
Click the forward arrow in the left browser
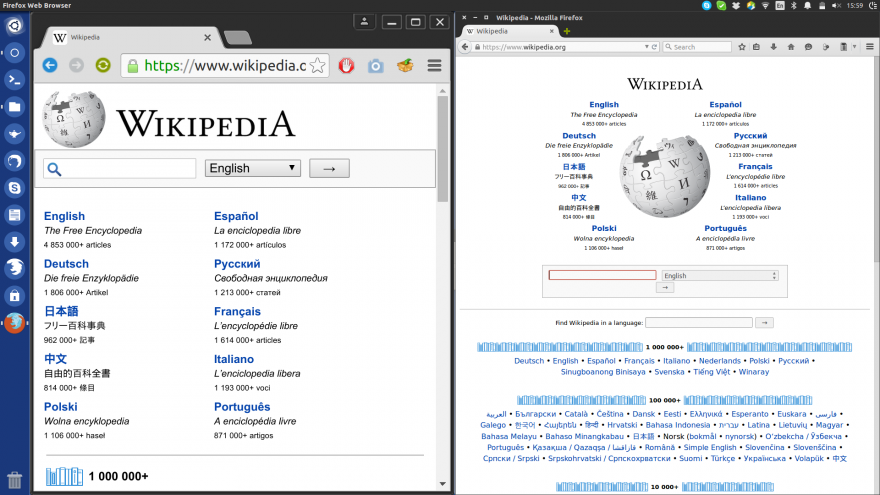76,66
